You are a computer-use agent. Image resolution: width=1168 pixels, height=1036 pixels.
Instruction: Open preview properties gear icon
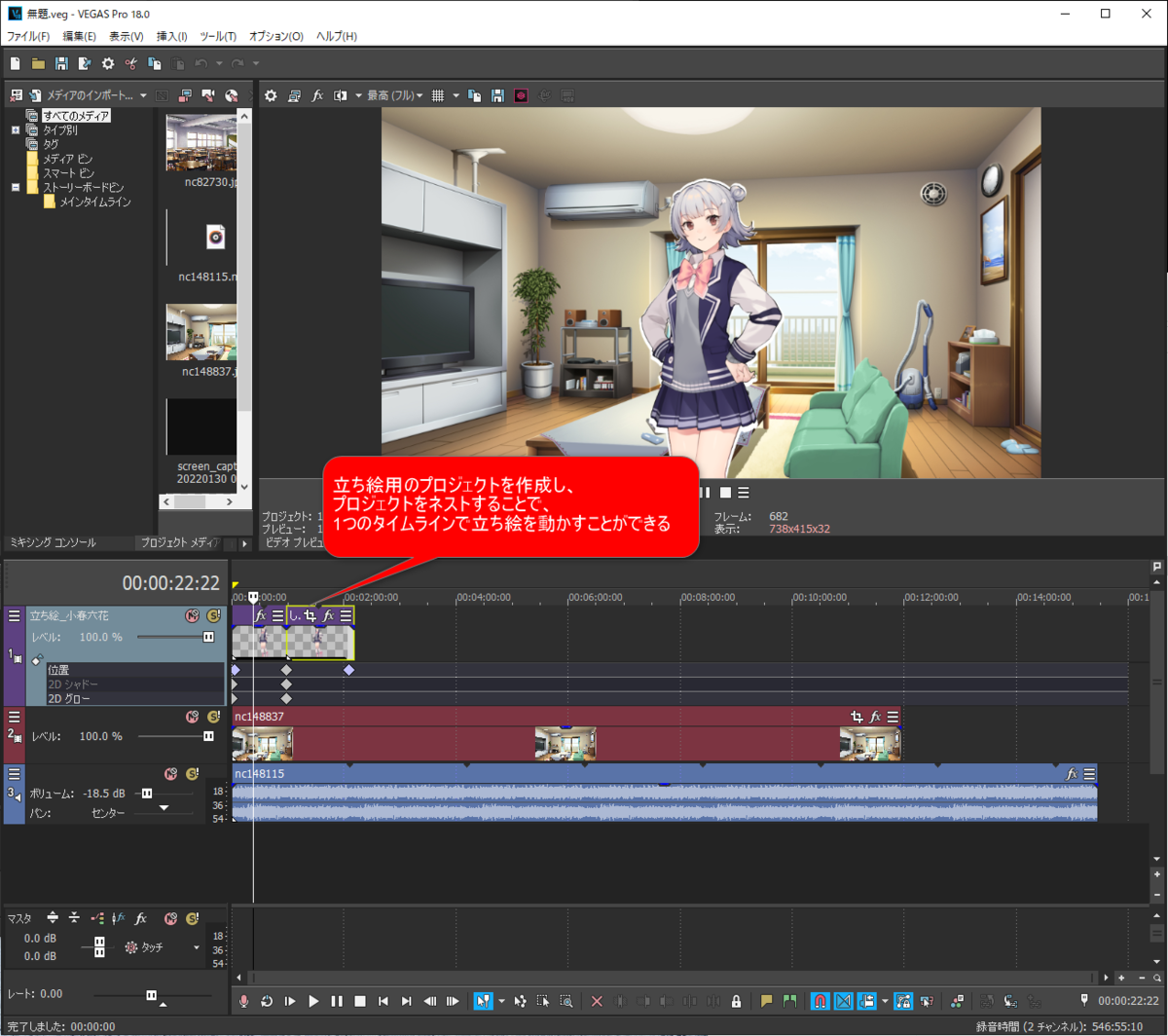[271, 96]
